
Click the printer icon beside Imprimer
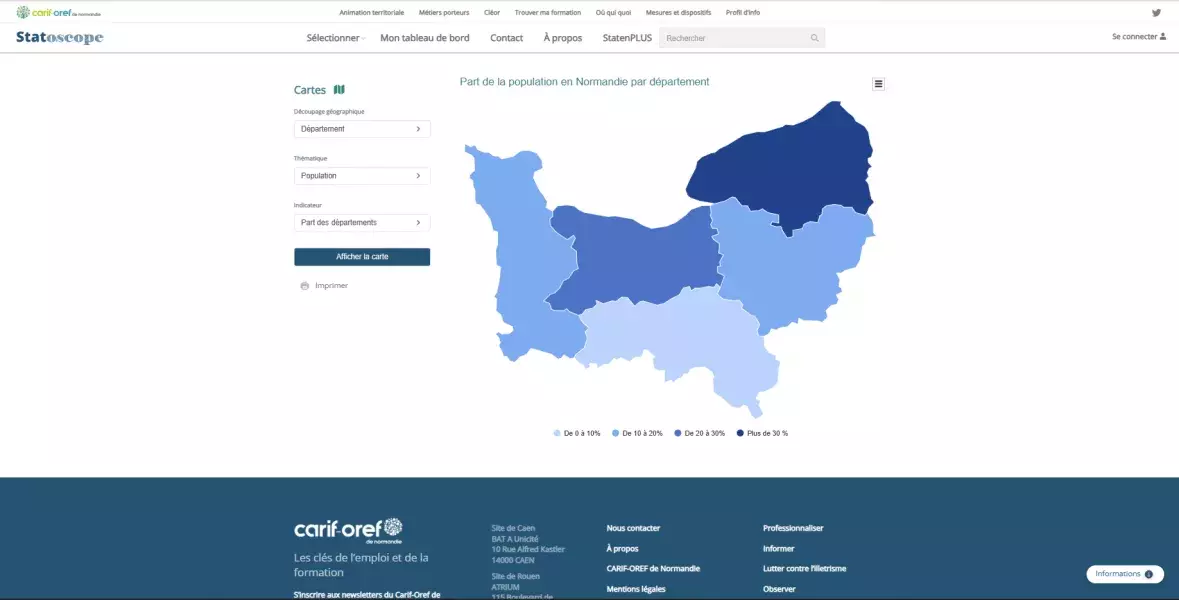tap(305, 286)
